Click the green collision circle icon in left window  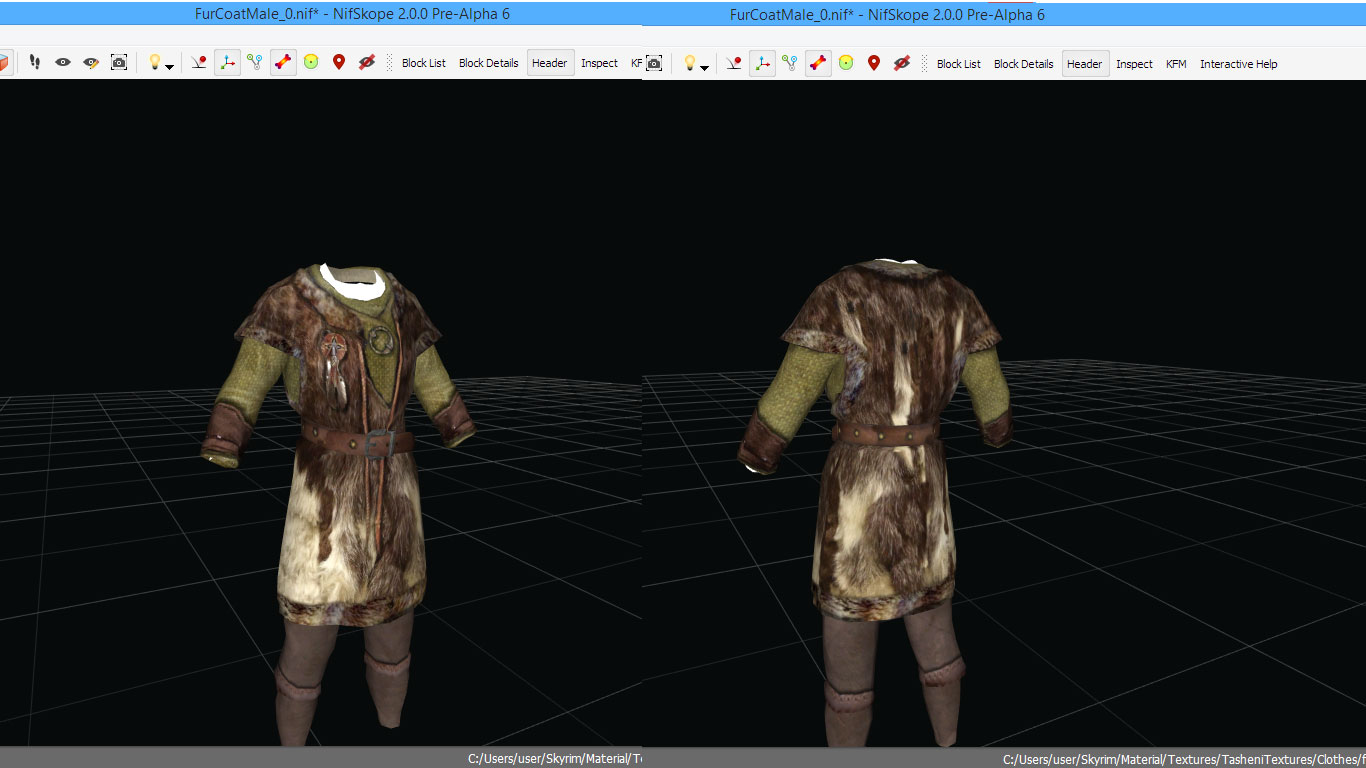(x=311, y=62)
